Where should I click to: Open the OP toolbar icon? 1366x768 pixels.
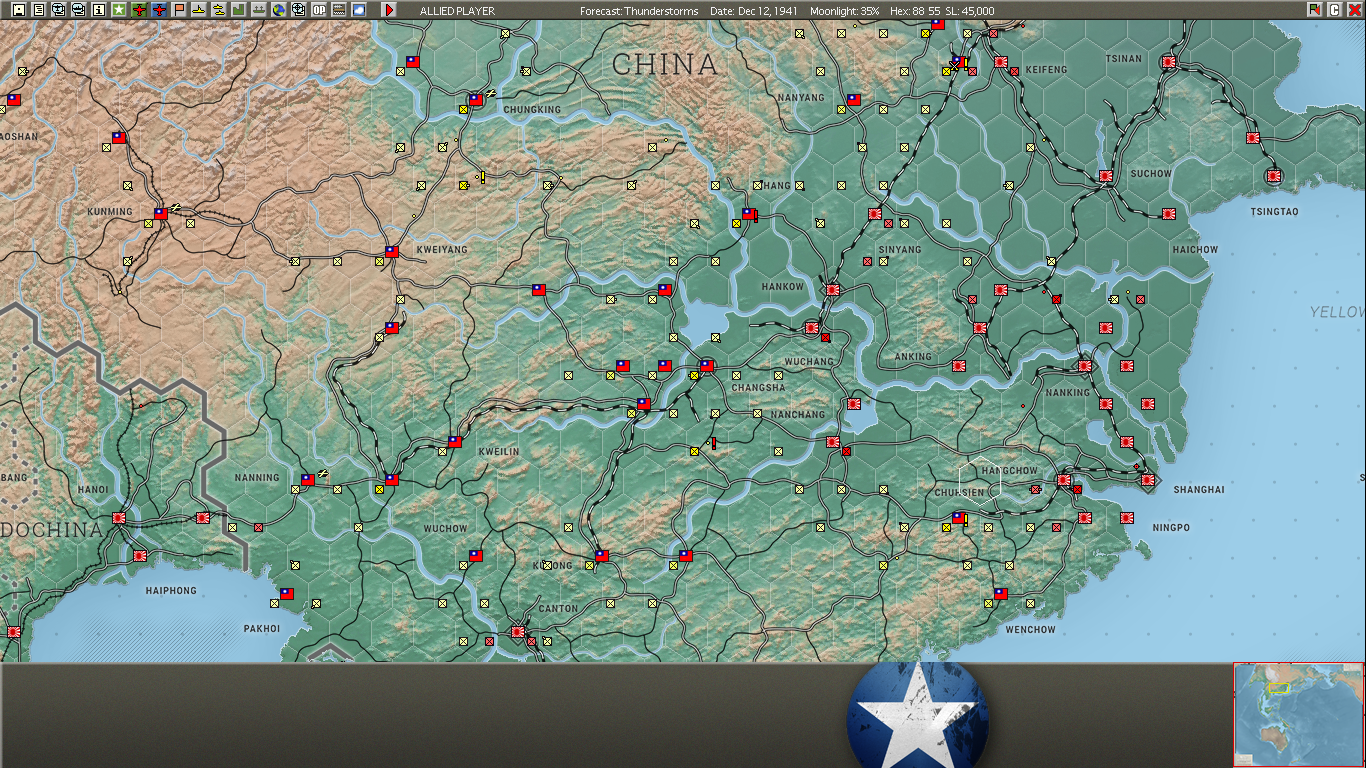coord(318,10)
